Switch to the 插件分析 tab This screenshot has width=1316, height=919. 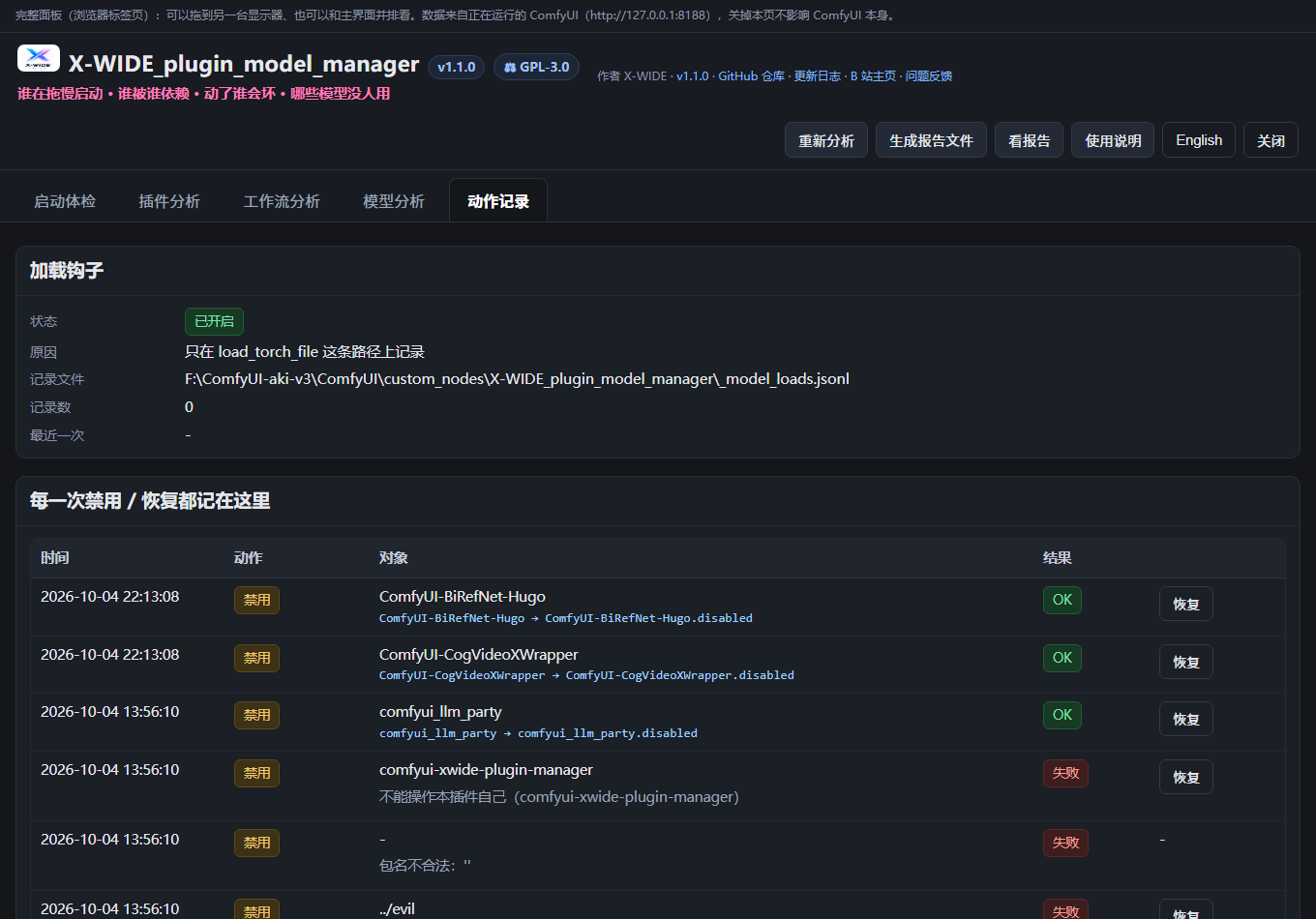[x=169, y=201]
